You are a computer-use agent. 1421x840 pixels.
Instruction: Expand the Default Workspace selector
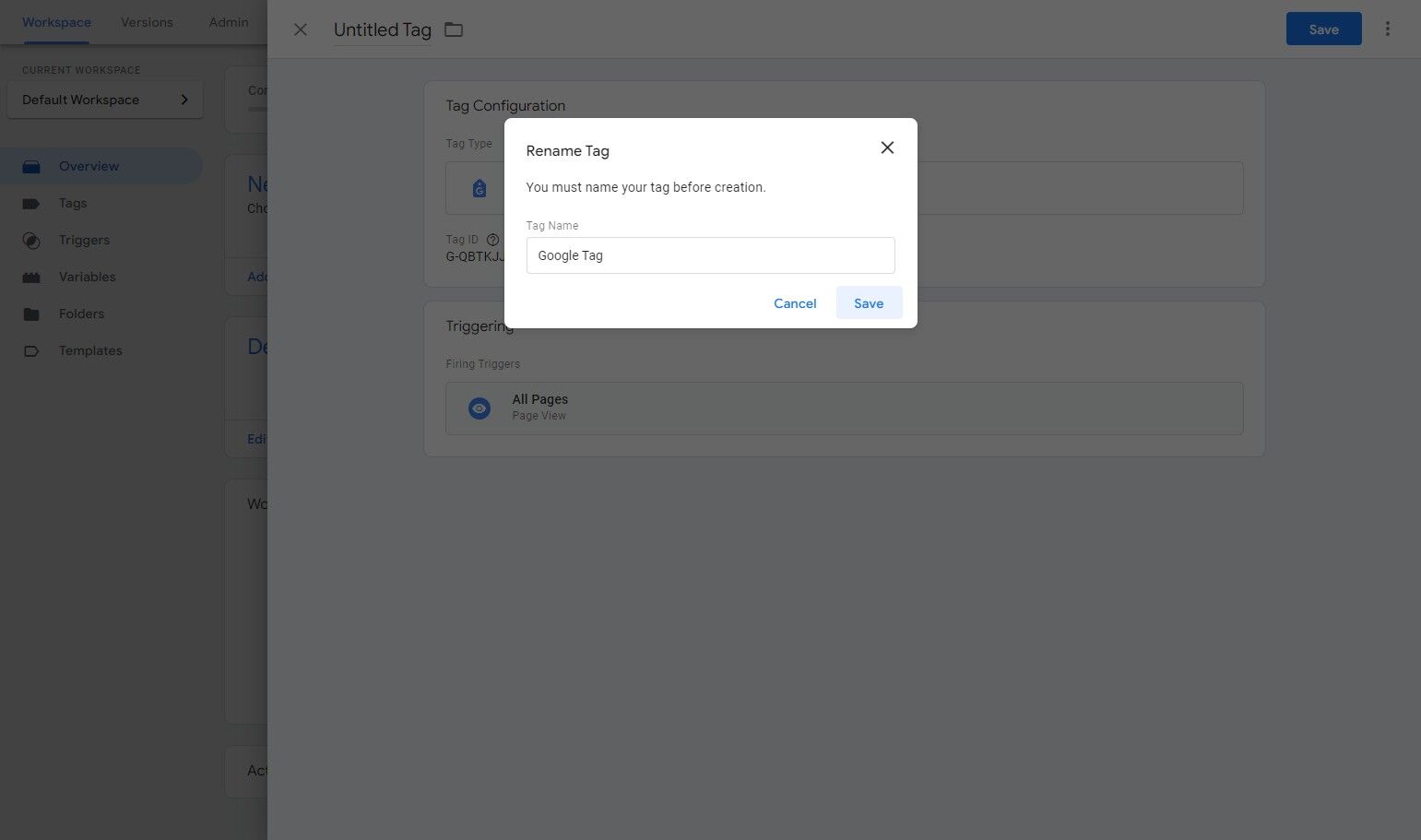tap(105, 100)
